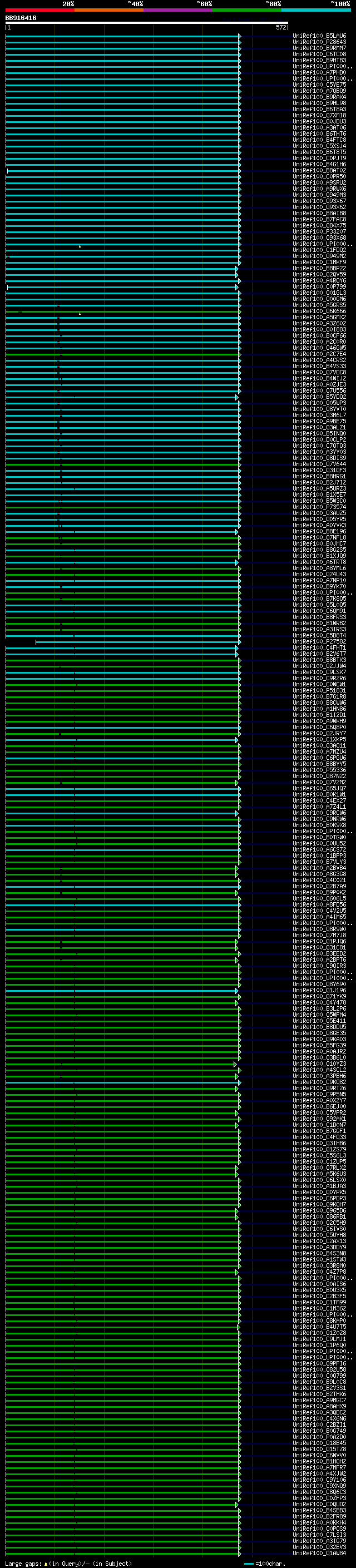Screen dimensions: 356x1568
Task: Select the hit label UniRef100_A2C7E4
Action: coord(319,354)
